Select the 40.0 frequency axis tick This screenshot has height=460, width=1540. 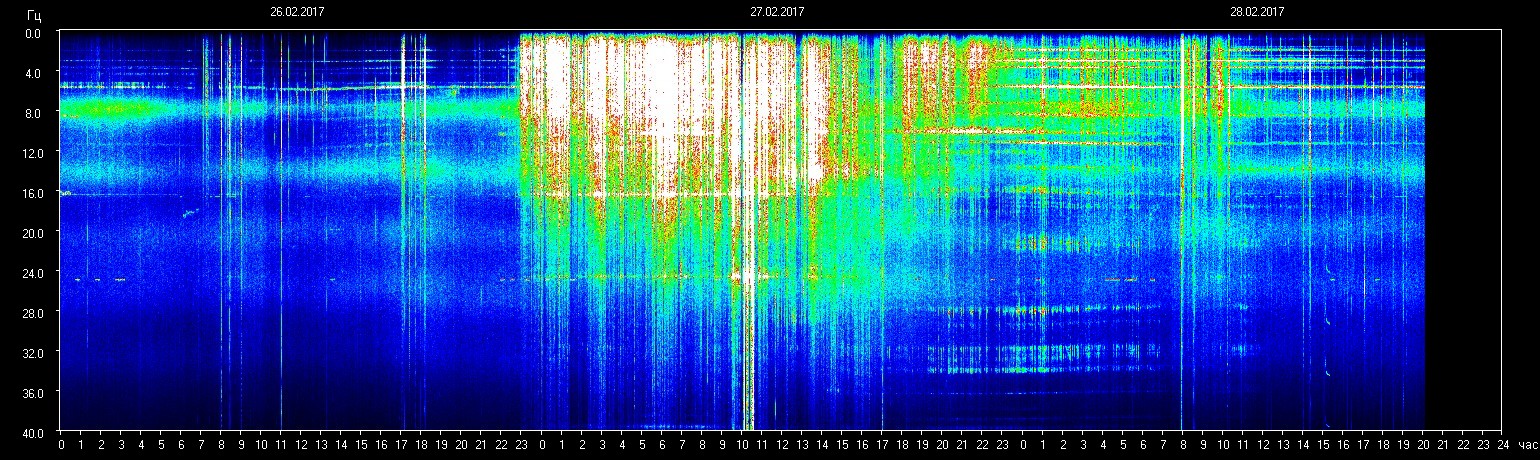33,432
